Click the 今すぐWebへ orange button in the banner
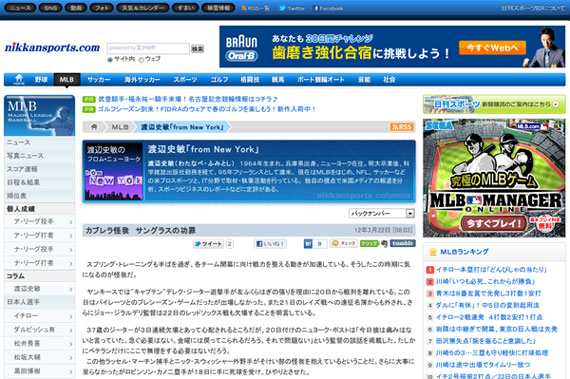This screenshot has height=379, width=570. pyautogui.click(x=493, y=48)
